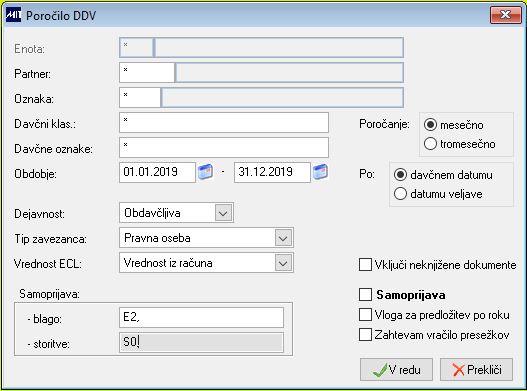
Task: Click the Samoprijava: group label
Action: (x=49, y=294)
